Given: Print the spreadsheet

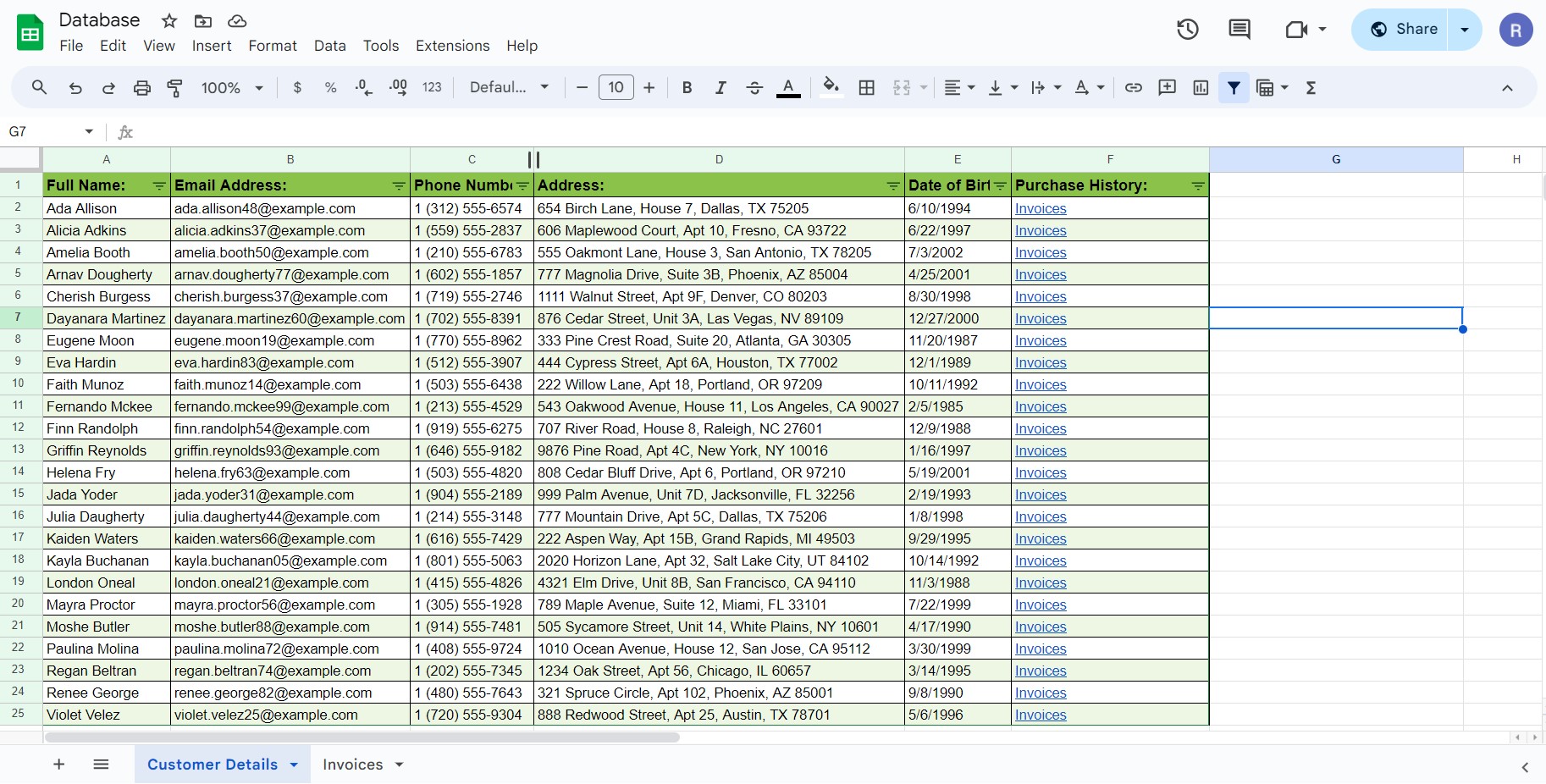Looking at the screenshot, I should point(142,87).
